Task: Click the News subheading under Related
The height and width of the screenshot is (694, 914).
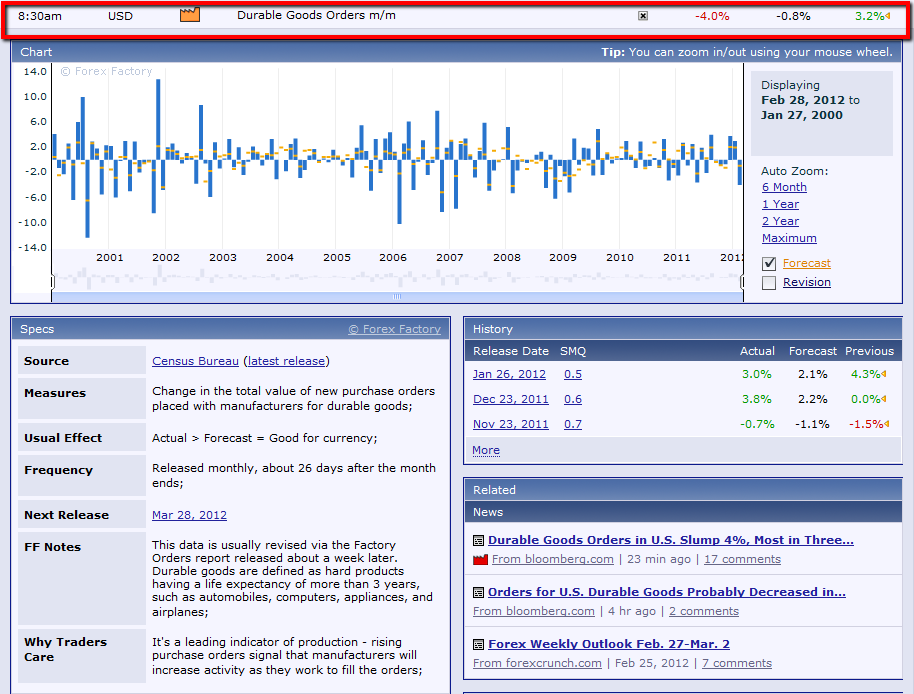Action: (488, 512)
